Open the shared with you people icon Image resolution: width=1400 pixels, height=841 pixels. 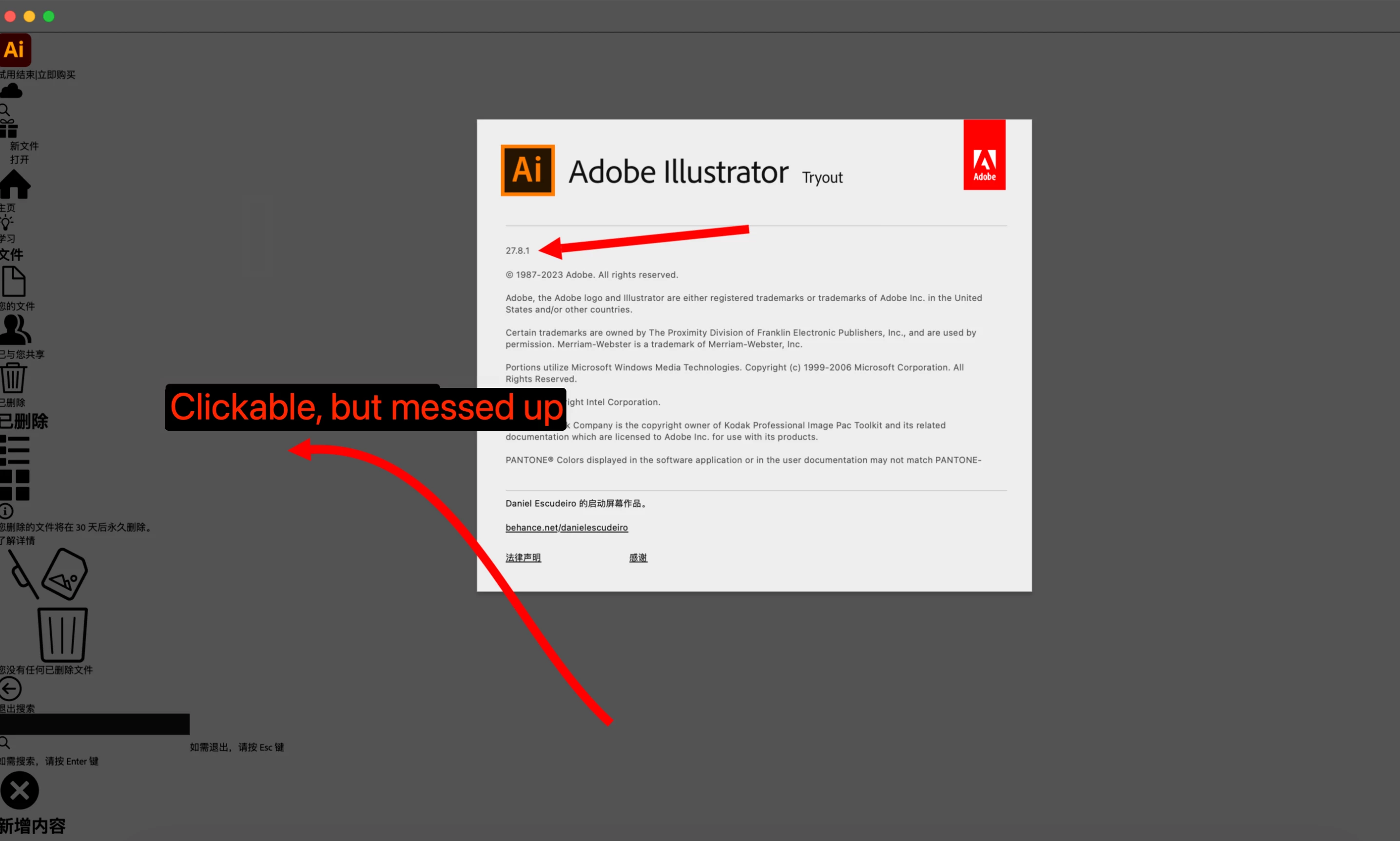click(15, 329)
